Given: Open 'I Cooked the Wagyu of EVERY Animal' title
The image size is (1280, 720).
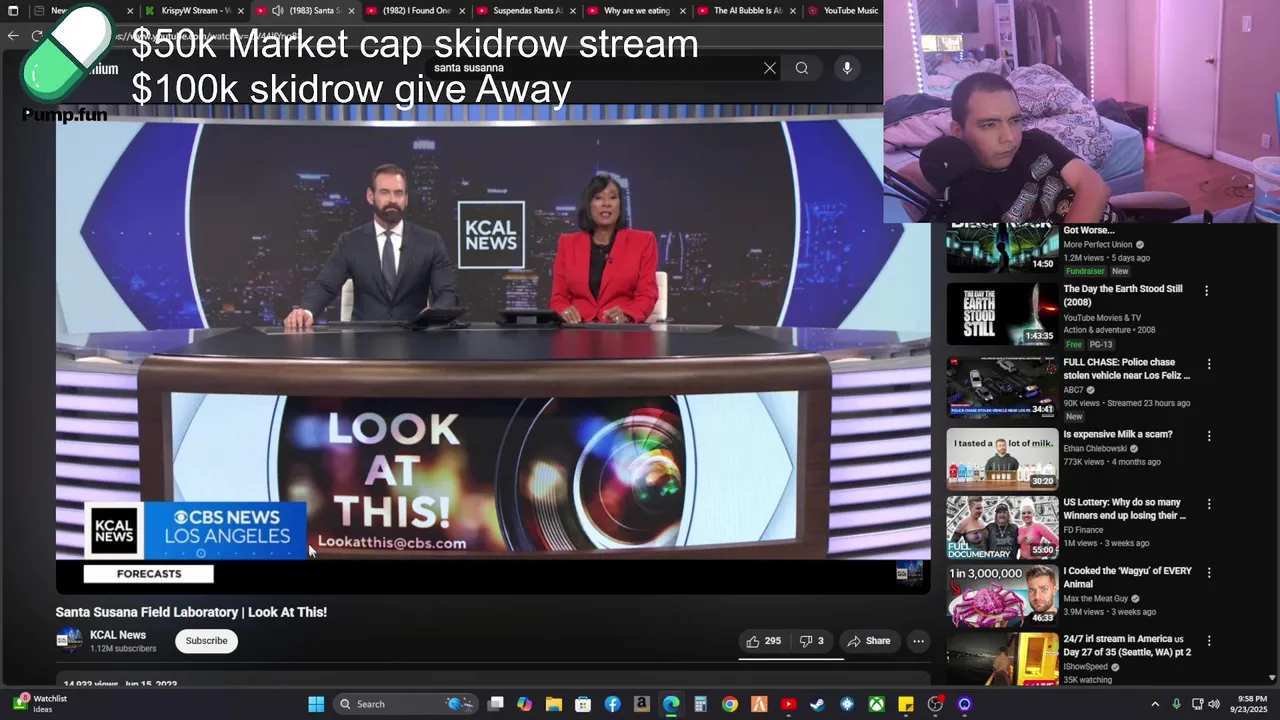Looking at the screenshot, I should pyautogui.click(x=1127, y=577).
